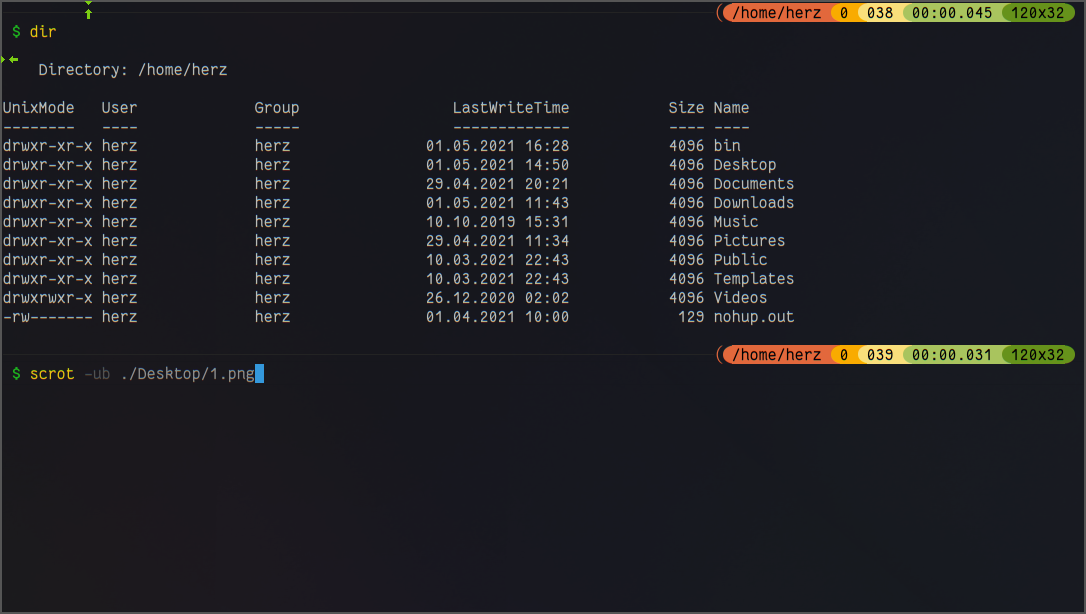Click the '-rw-------' mode of nohup.out
This screenshot has width=1086, height=614.
pos(47,317)
